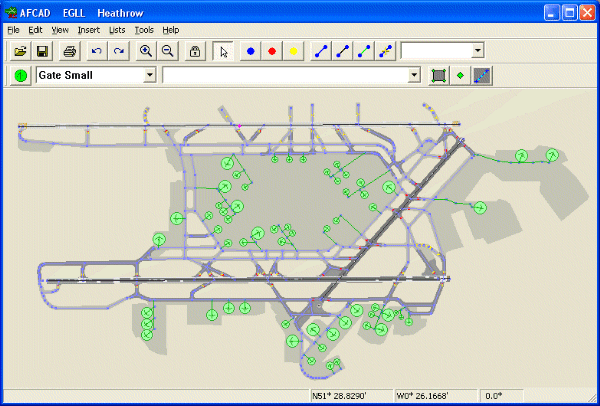Open the Edit menu

[x=35, y=30]
